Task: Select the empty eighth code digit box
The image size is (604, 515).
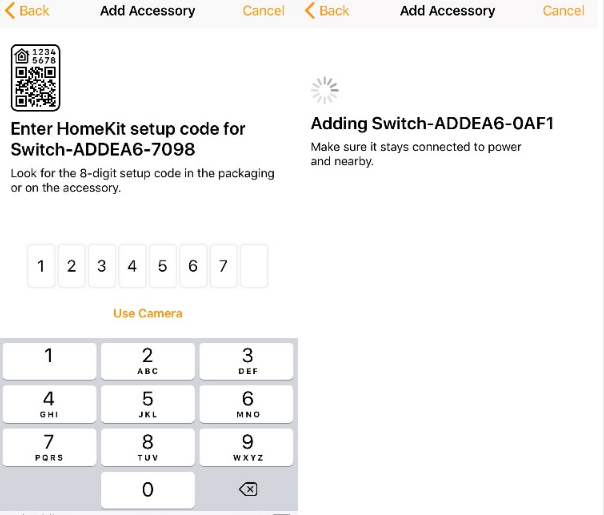Action: 254,266
